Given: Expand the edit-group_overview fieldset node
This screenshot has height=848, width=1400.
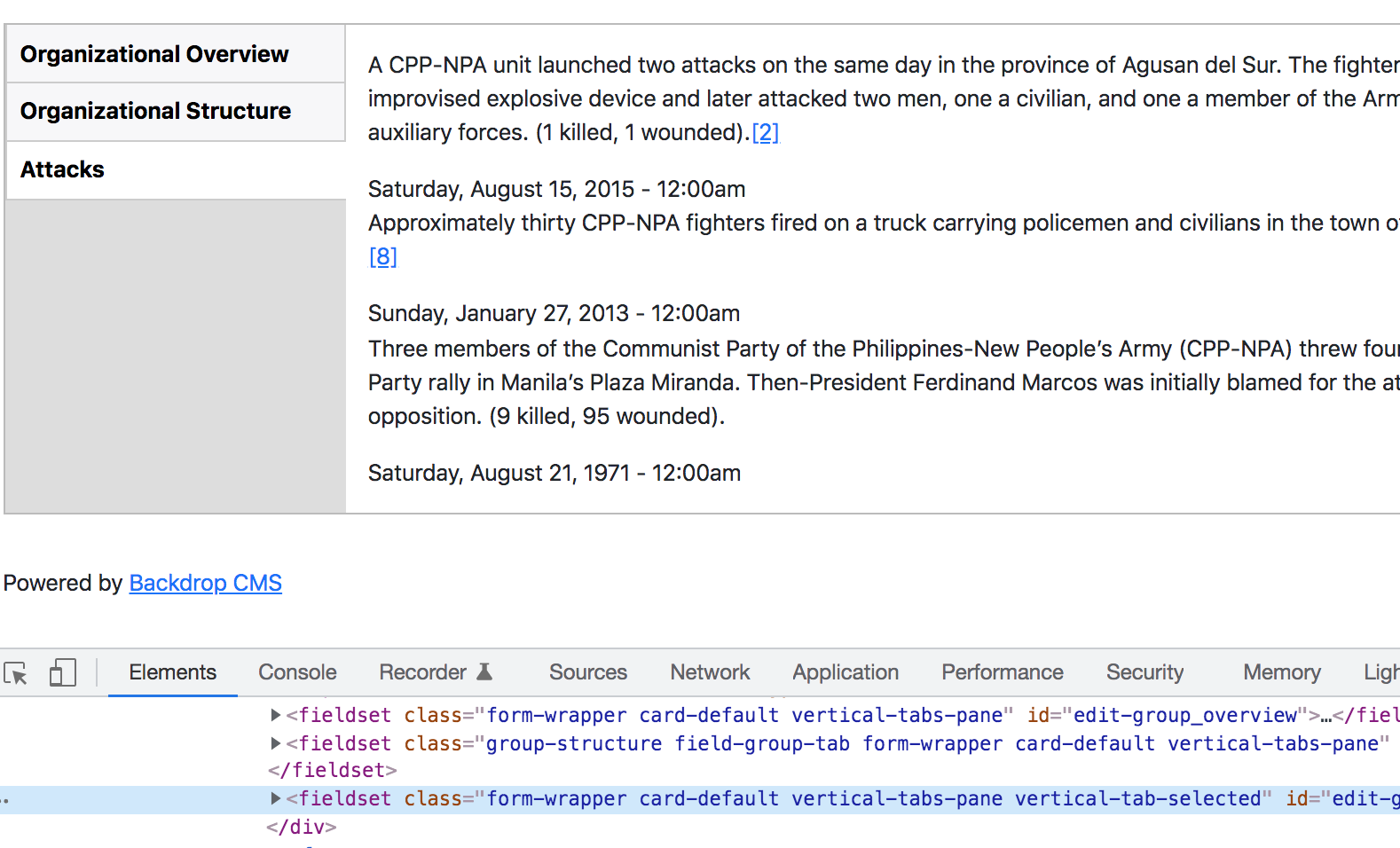Looking at the screenshot, I should click(x=276, y=715).
